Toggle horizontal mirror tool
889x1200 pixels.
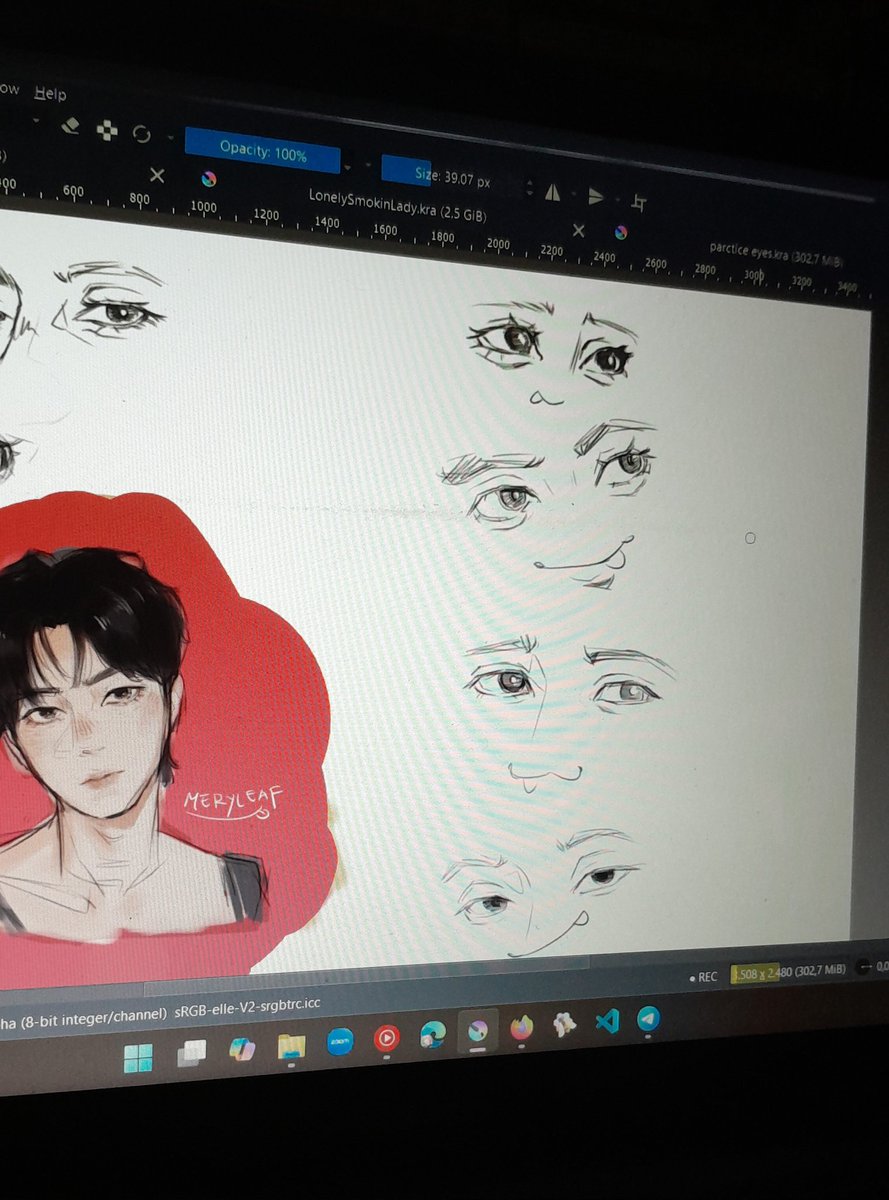point(553,193)
